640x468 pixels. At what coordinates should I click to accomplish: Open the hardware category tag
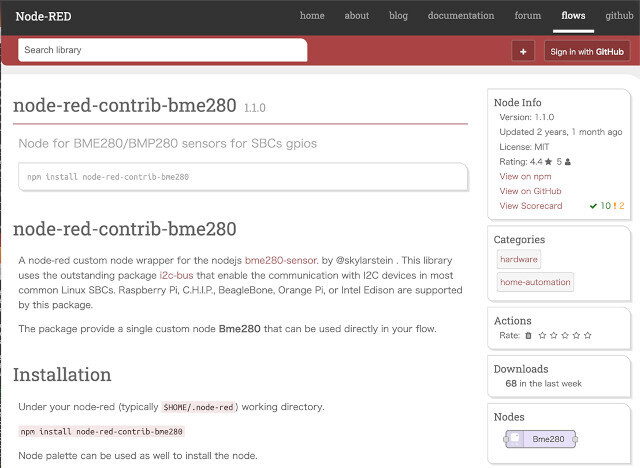click(x=519, y=259)
